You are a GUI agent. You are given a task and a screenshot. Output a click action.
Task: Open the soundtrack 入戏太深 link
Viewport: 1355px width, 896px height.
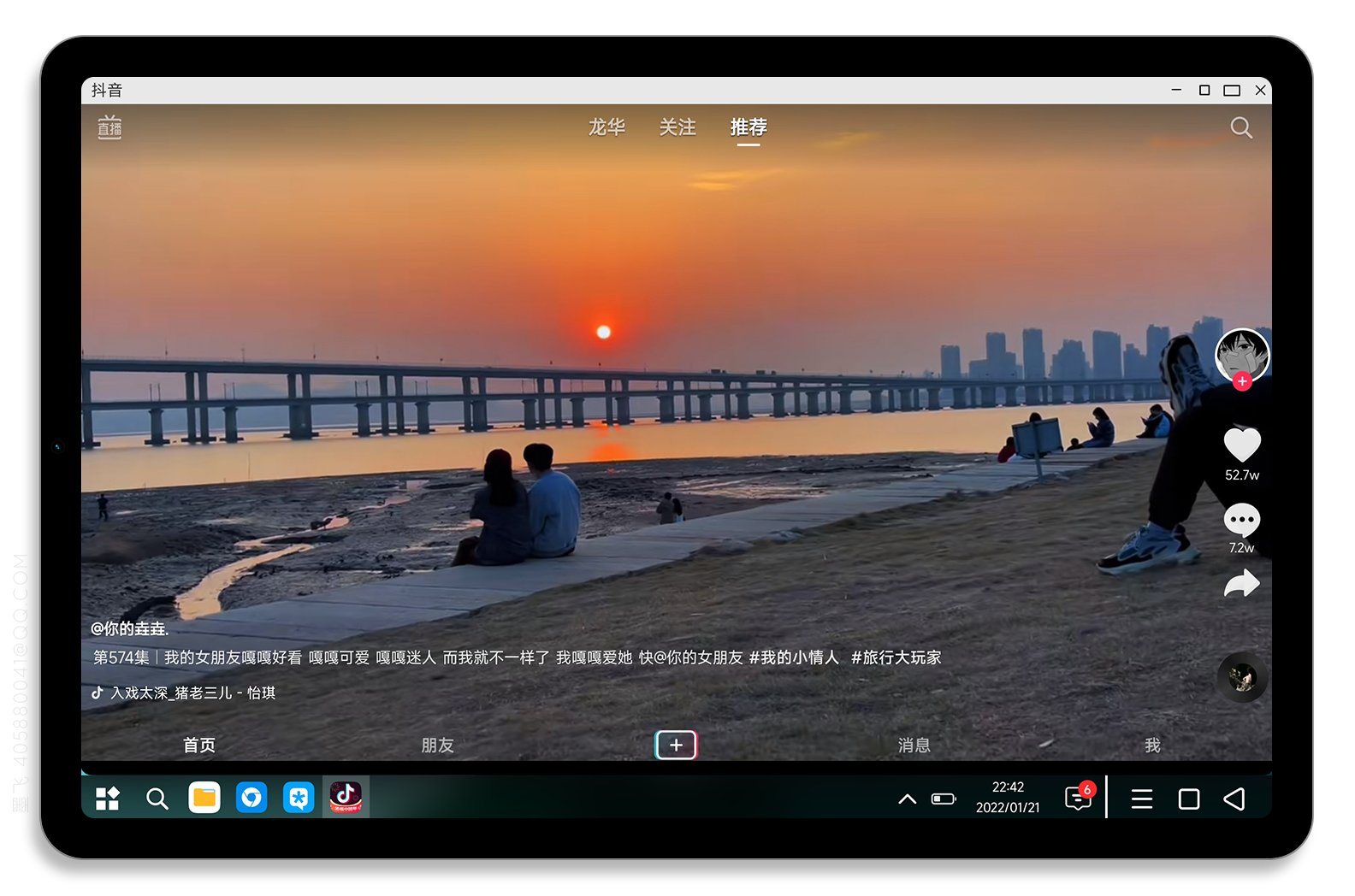192,693
